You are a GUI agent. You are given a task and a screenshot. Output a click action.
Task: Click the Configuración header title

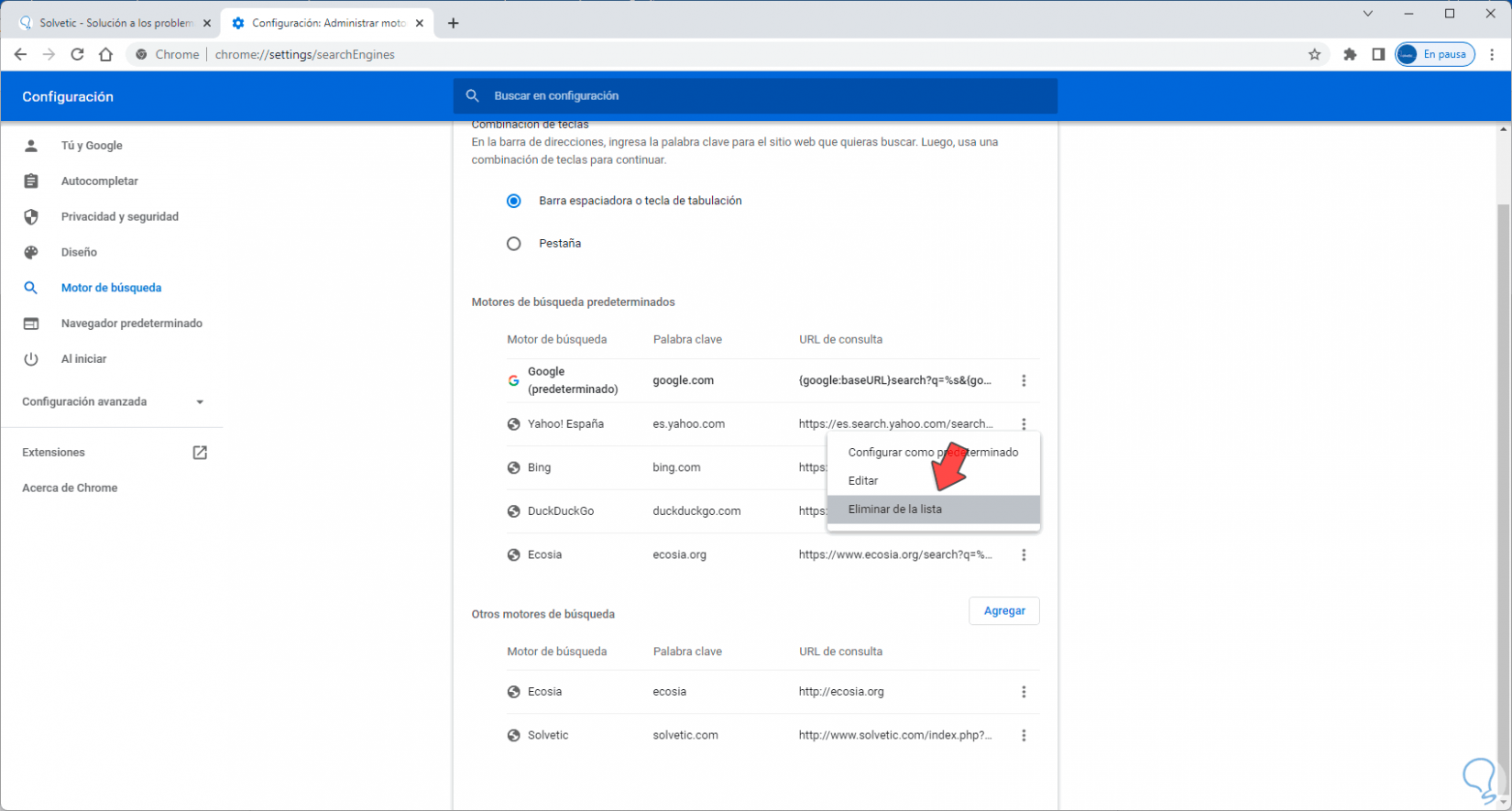click(68, 96)
